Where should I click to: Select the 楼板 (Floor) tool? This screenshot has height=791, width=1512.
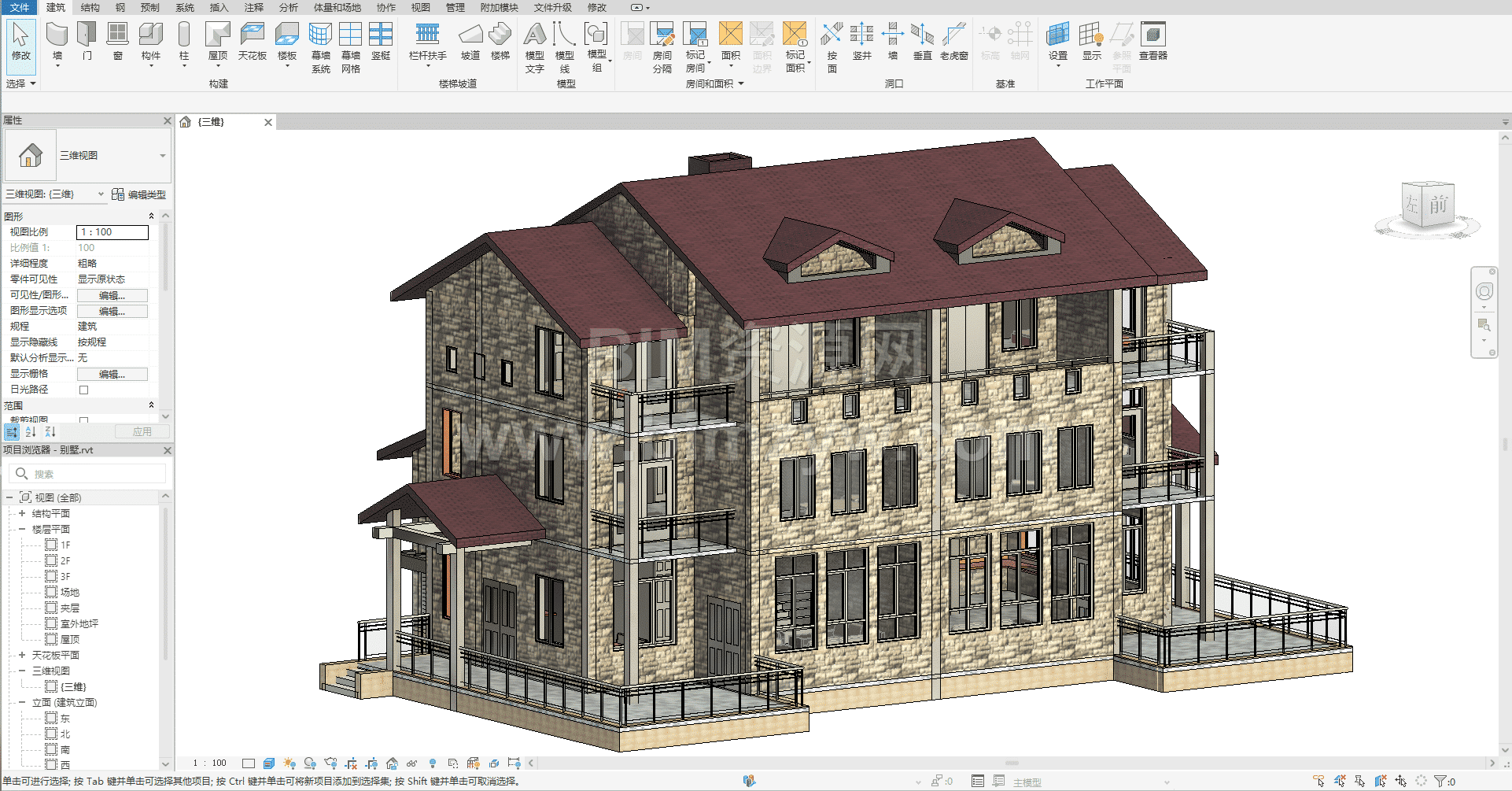pyautogui.click(x=286, y=35)
